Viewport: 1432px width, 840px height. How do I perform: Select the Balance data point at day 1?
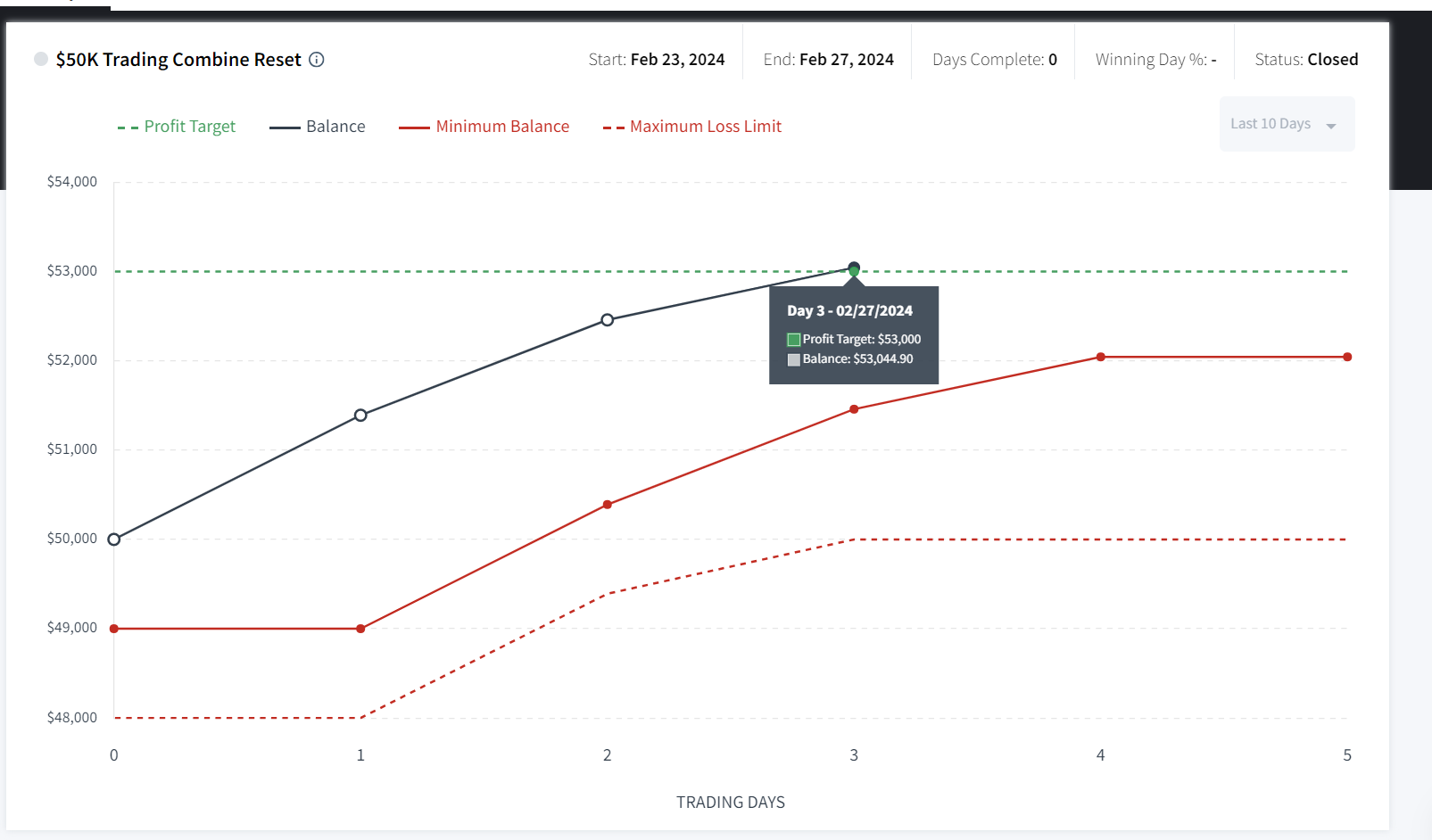(x=360, y=416)
